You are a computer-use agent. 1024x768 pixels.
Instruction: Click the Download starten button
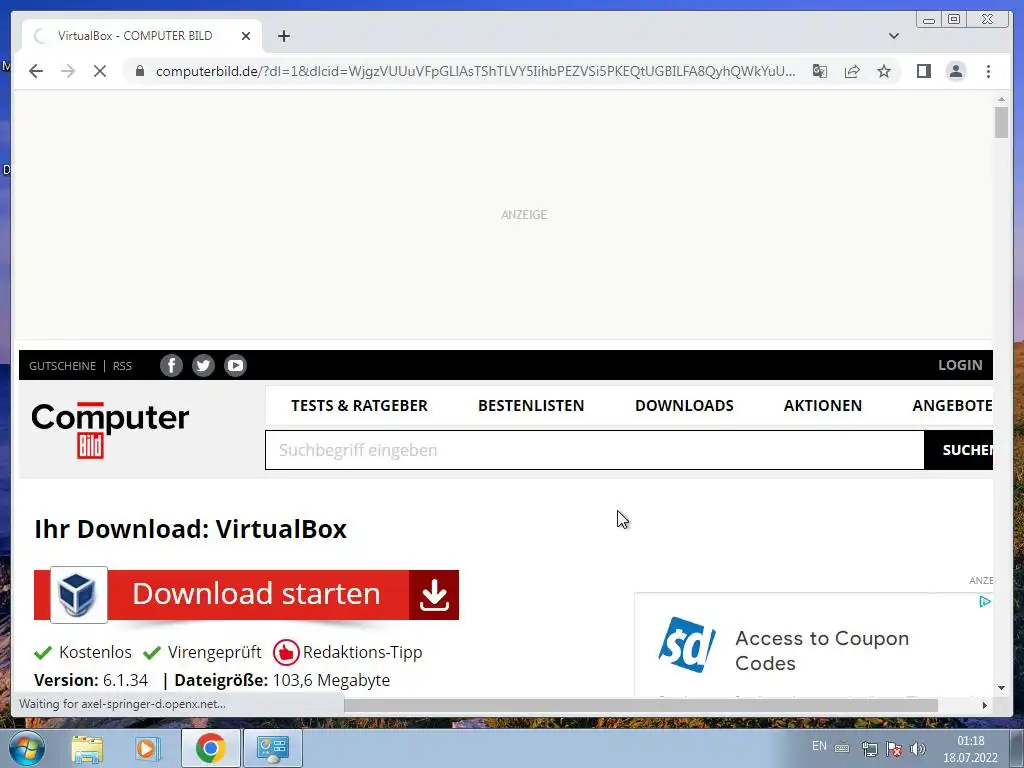click(246, 595)
